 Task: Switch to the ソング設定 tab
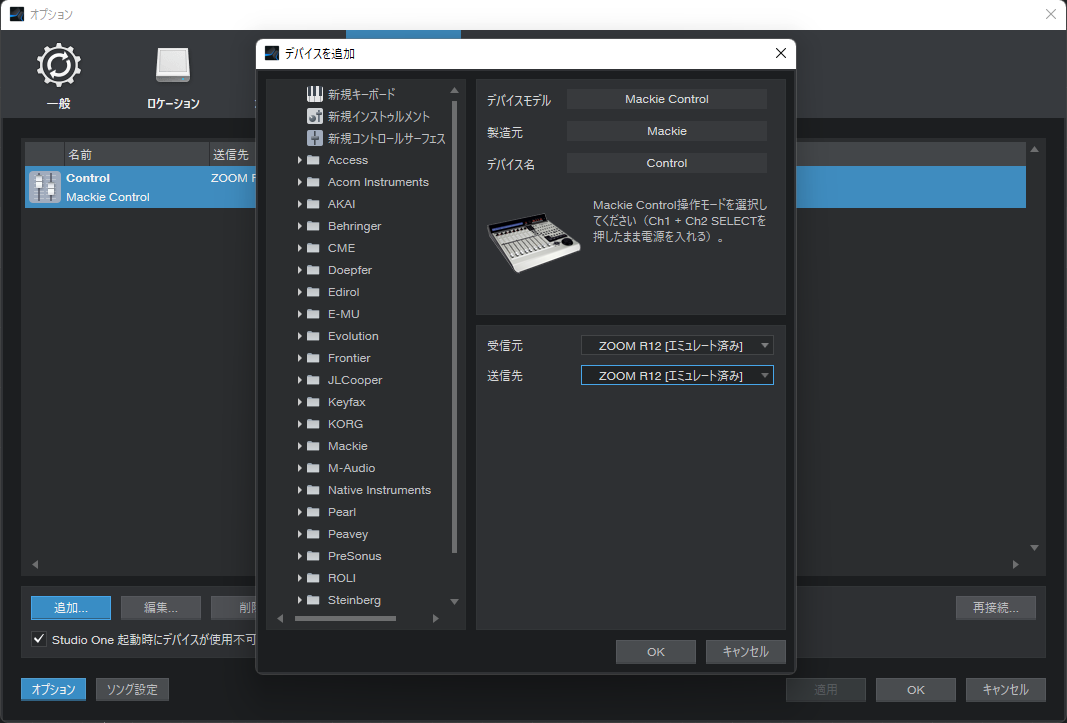tap(132, 690)
